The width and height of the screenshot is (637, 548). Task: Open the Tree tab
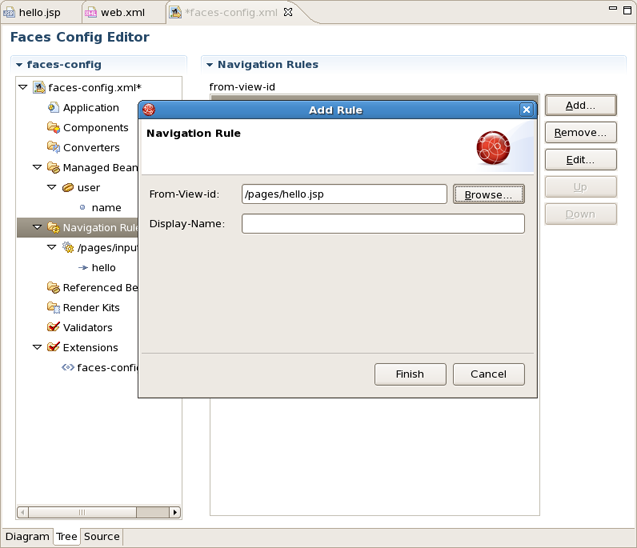pos(67,537)
